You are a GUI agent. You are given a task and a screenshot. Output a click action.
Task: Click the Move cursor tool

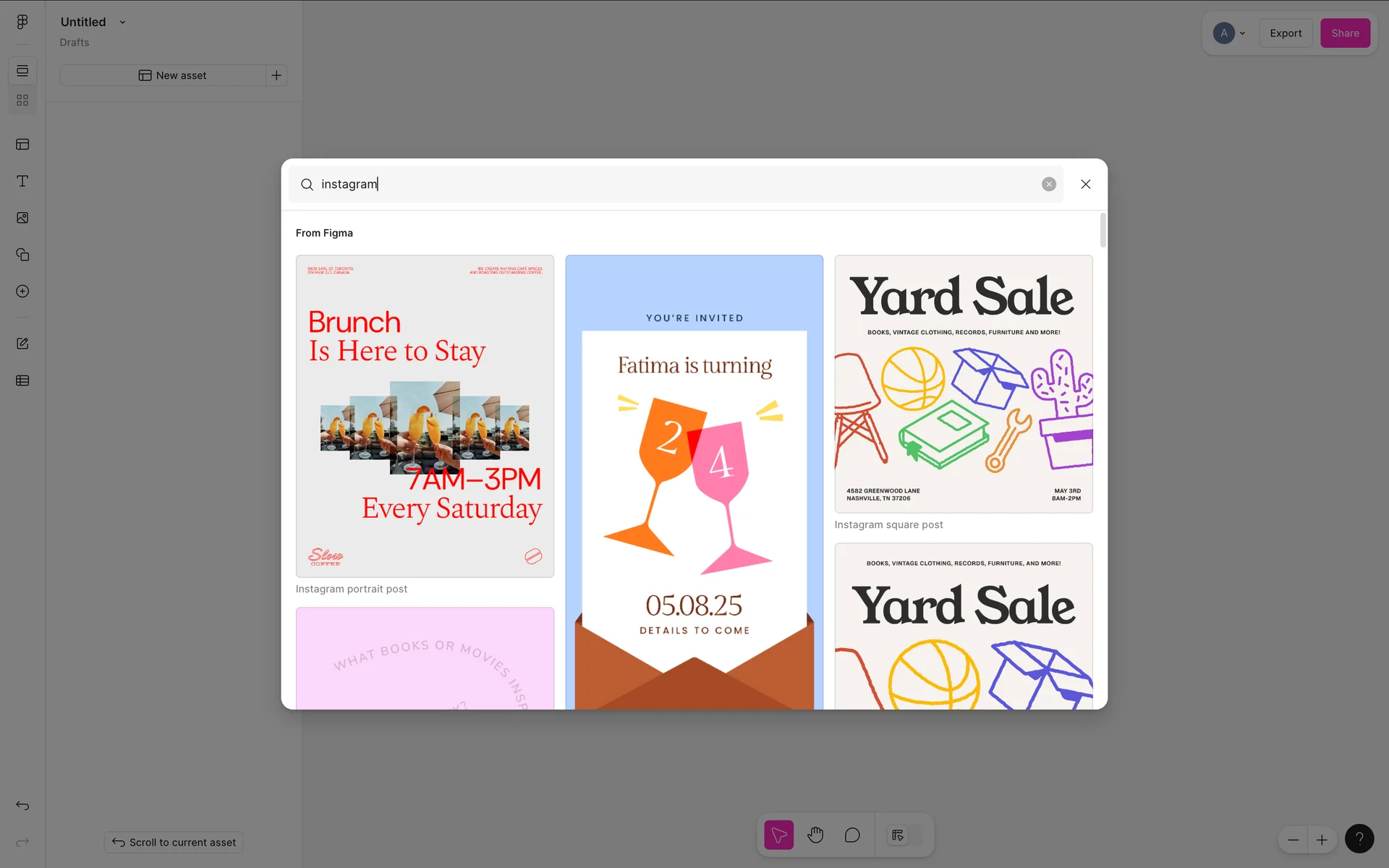(779, 835)
